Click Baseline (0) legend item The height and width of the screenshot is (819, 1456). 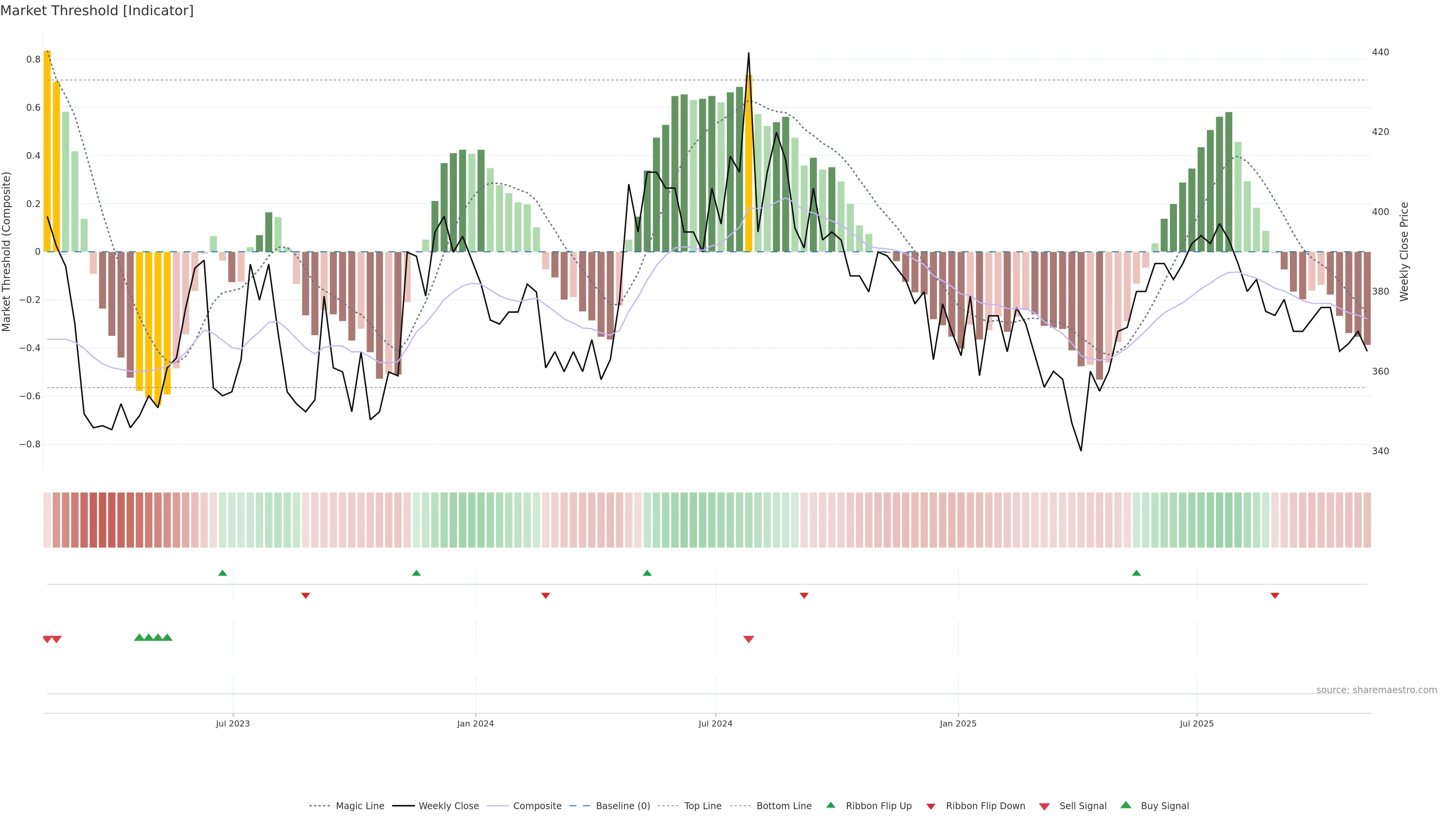coord(622,806)
